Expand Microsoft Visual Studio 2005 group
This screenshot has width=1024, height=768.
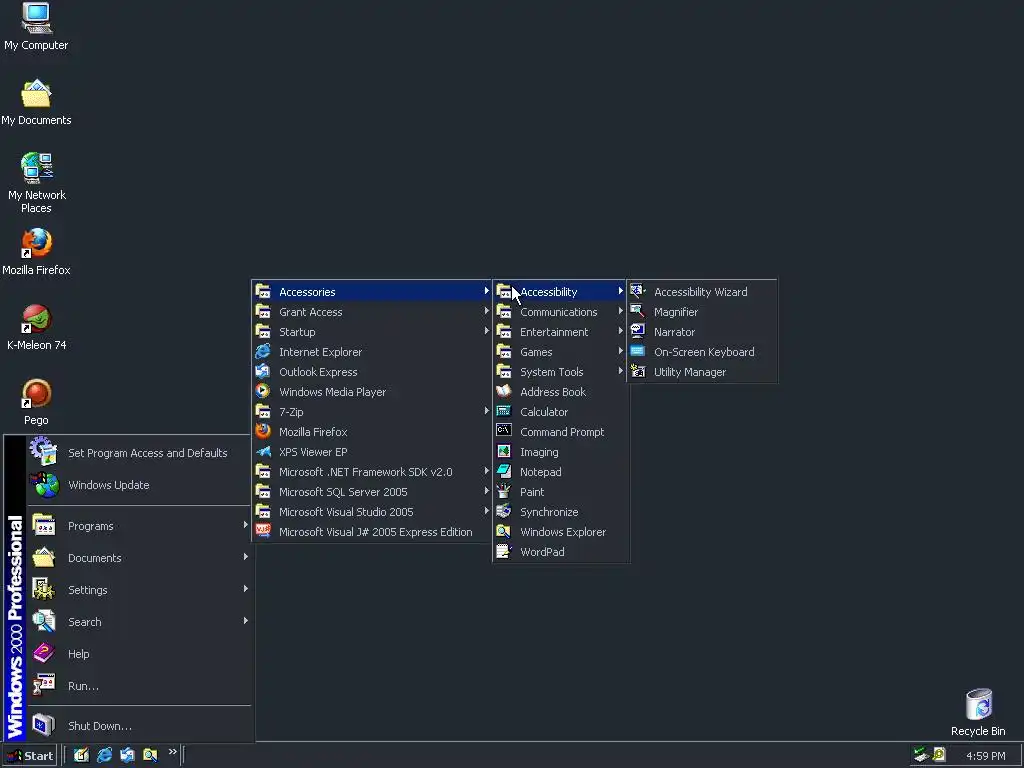click(x=372, y=512)
